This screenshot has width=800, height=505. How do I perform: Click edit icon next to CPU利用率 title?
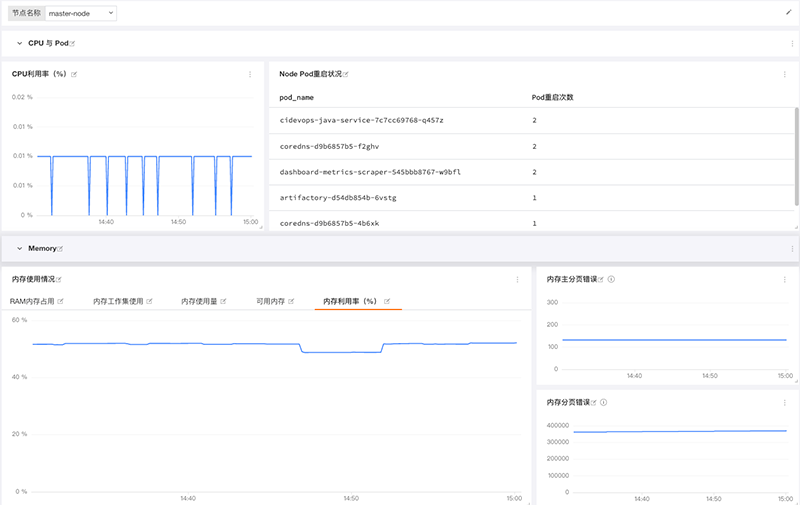click(x=74, y=74)
